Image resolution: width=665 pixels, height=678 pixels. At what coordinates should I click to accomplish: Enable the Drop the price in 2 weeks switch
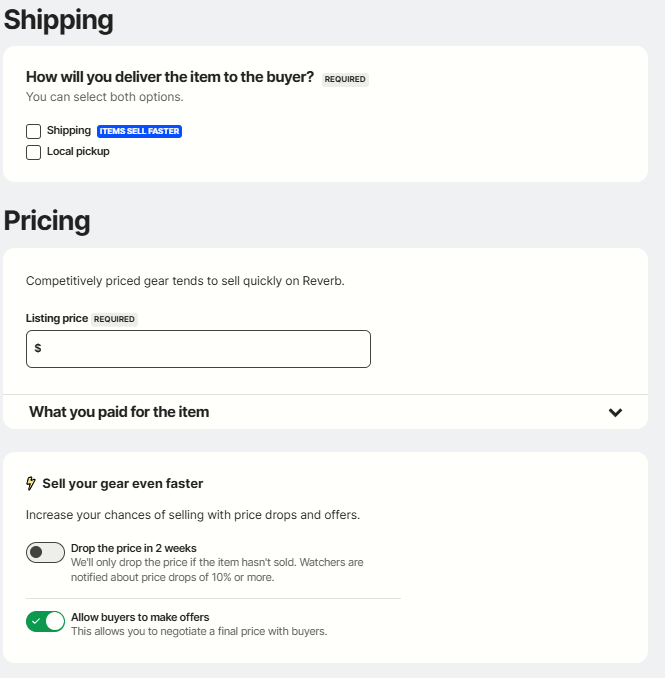pos(45,552)
